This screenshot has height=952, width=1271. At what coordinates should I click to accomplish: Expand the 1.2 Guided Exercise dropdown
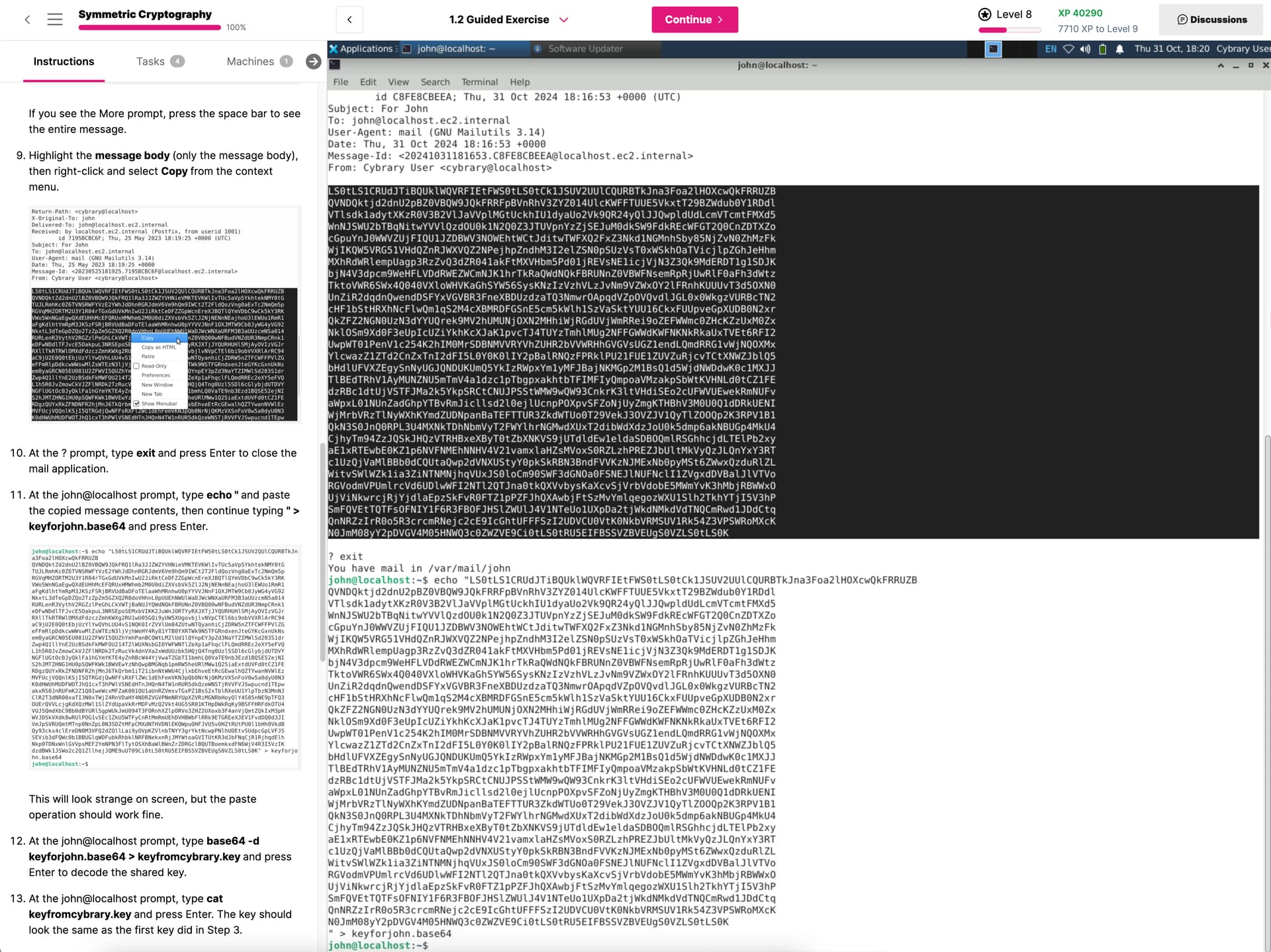click(x=563, y=20)
